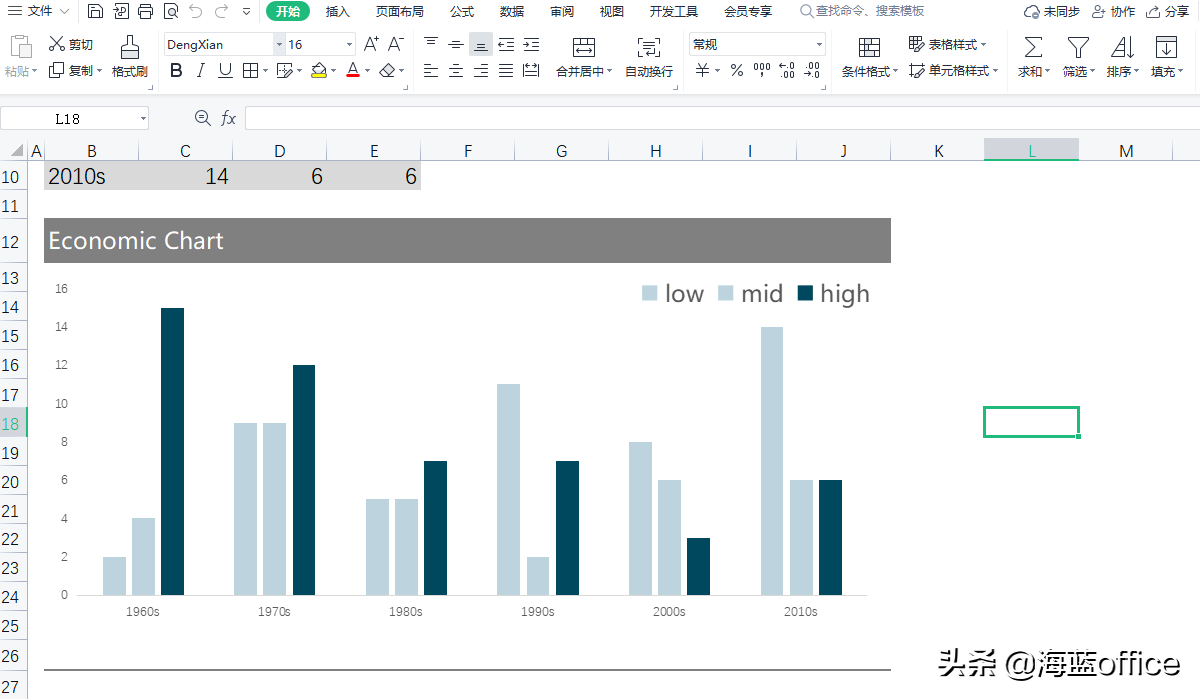Open Conditional Formatting (条件格式) menu

869,57
